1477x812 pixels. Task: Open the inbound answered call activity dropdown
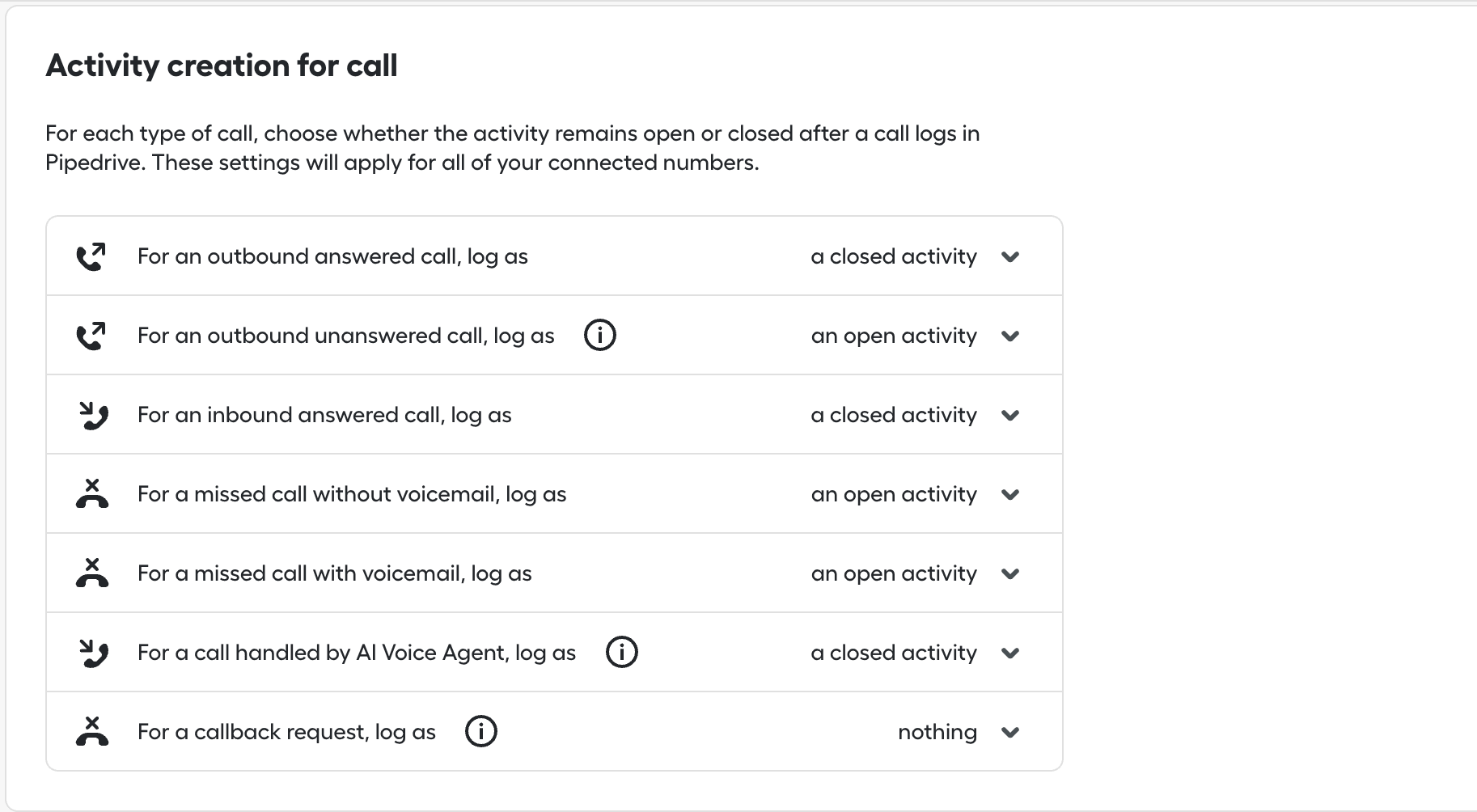pos(915,415)
